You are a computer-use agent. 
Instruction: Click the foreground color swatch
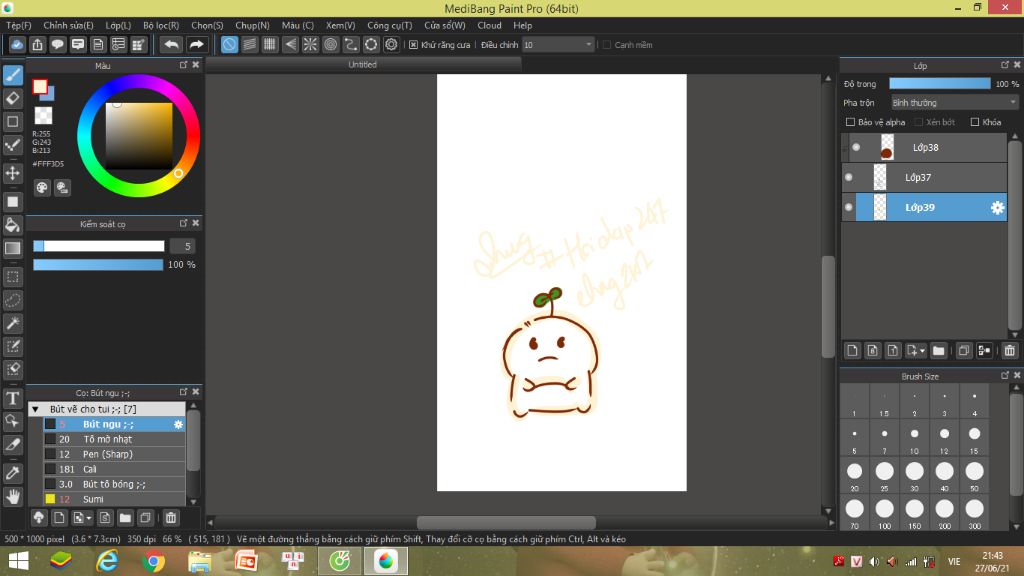[x=40, y=87]
